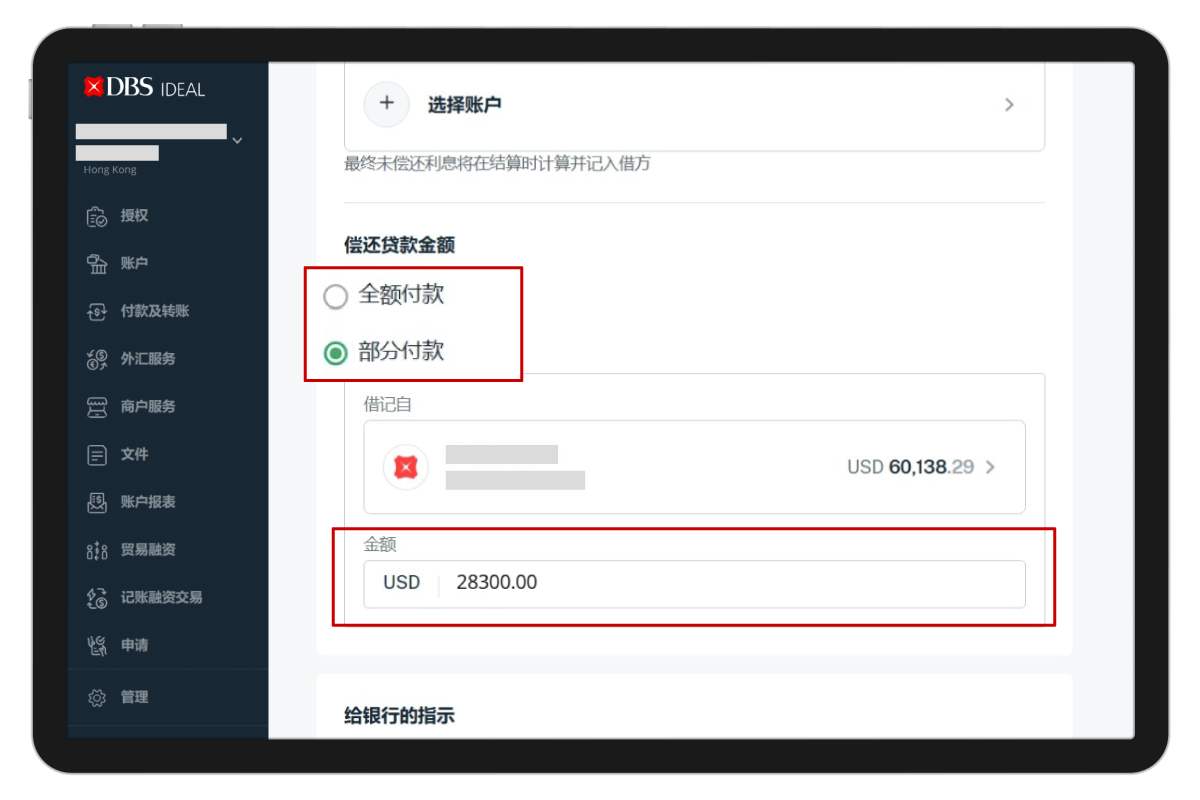The height and width of the screenshot is (800, 1200).
Task: Go to 记账融资交易 in sidebar
Action: pos(161,598)
